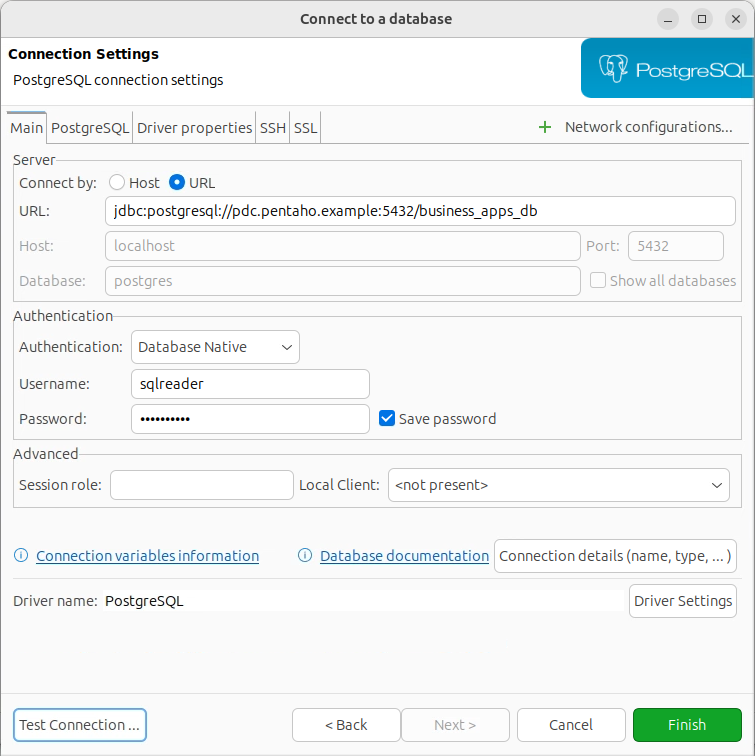Open Driver Settings

[x=684, y=601]
